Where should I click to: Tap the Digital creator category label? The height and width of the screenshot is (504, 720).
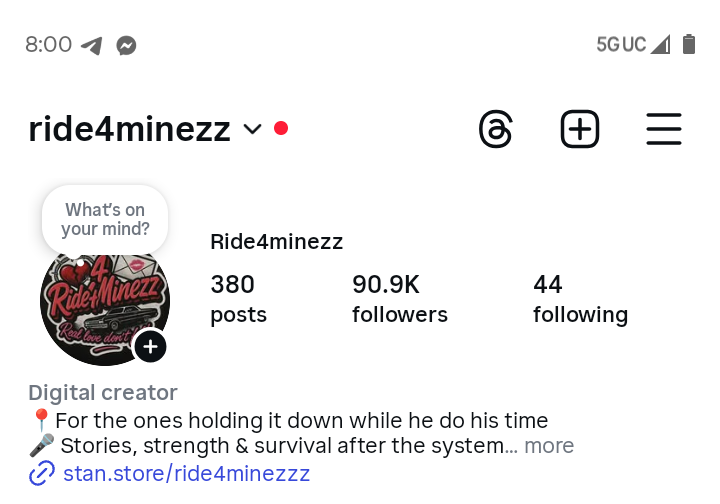point(103,393)
